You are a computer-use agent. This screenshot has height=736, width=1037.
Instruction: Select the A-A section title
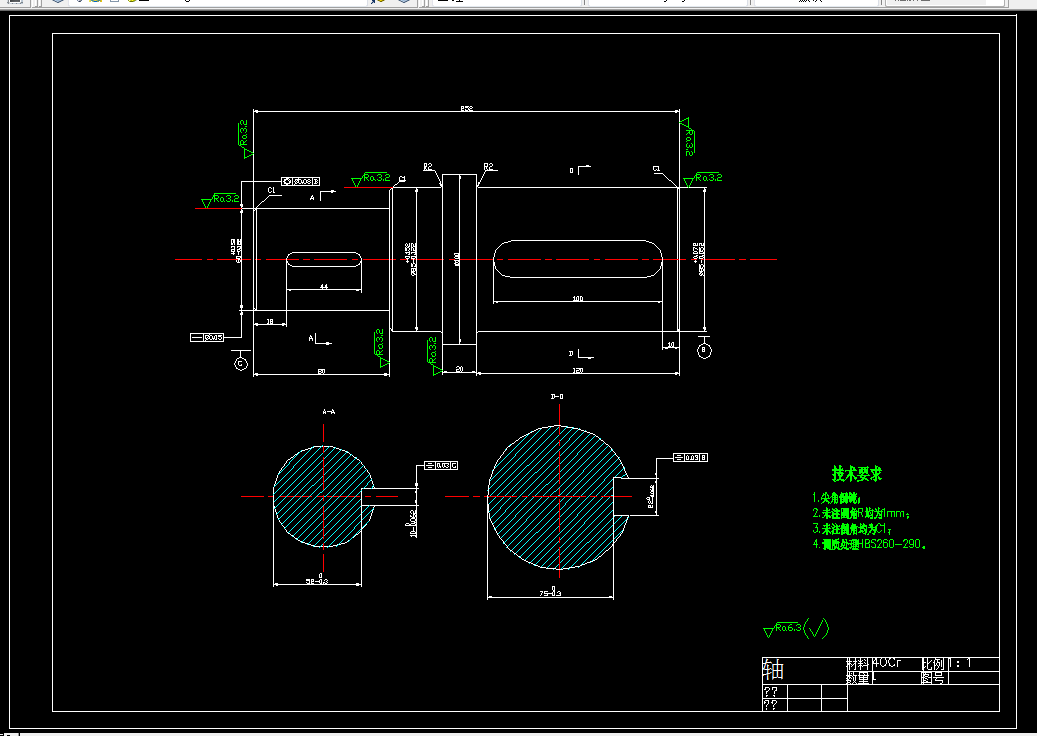pos(329,411)
